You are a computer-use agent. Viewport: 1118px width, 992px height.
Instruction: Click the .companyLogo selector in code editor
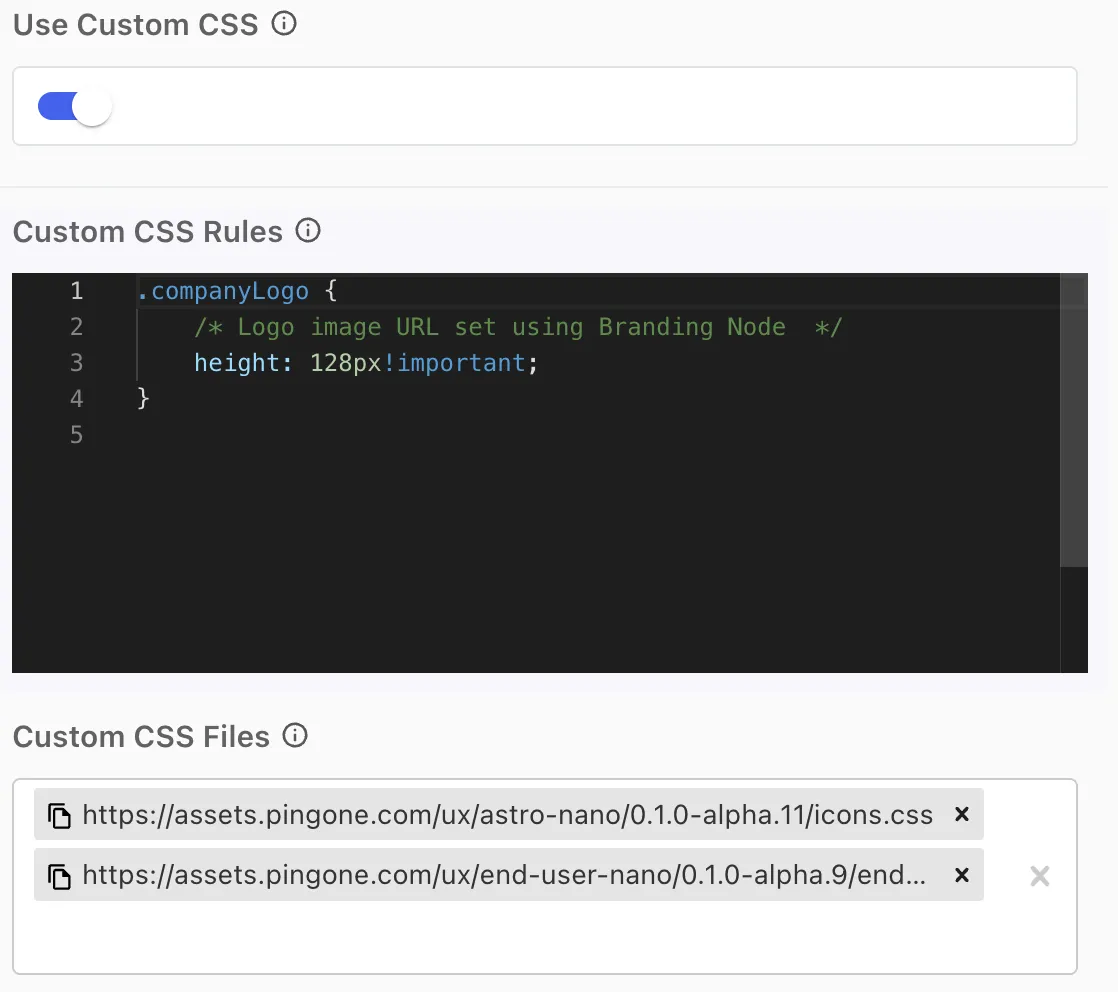(x=223, y=291)
